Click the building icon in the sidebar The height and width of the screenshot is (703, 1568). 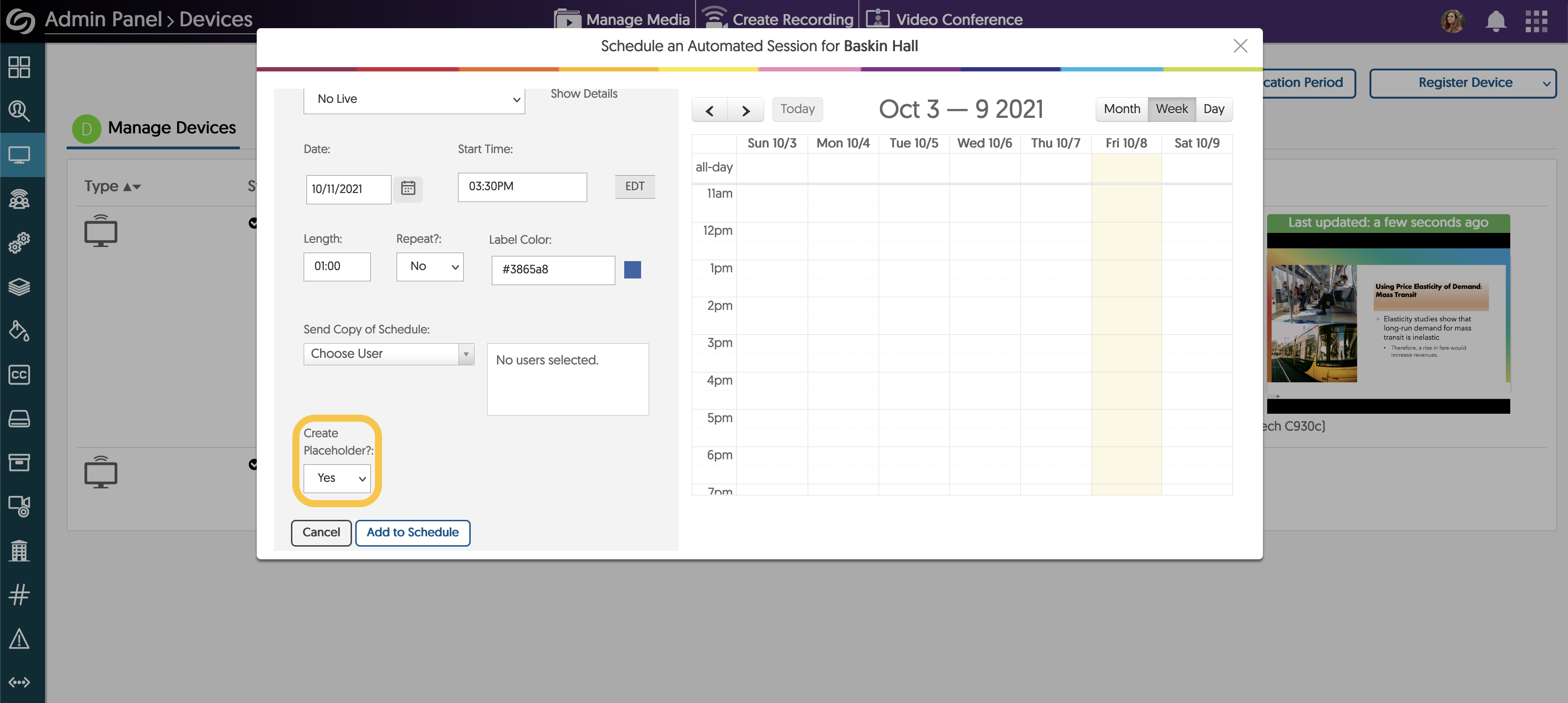19,551
